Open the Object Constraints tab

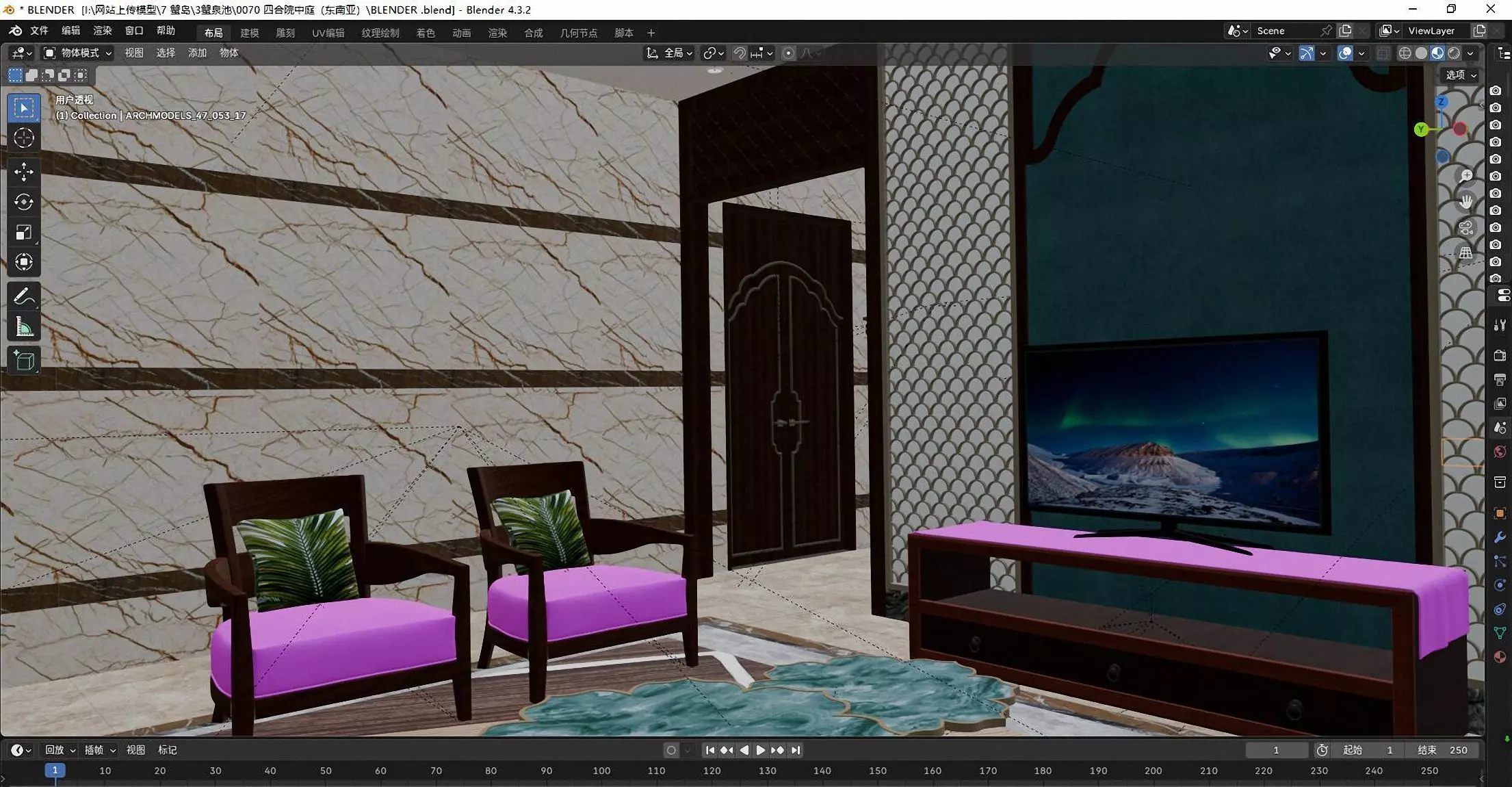pyautogui.click(x=1500, y=609)
